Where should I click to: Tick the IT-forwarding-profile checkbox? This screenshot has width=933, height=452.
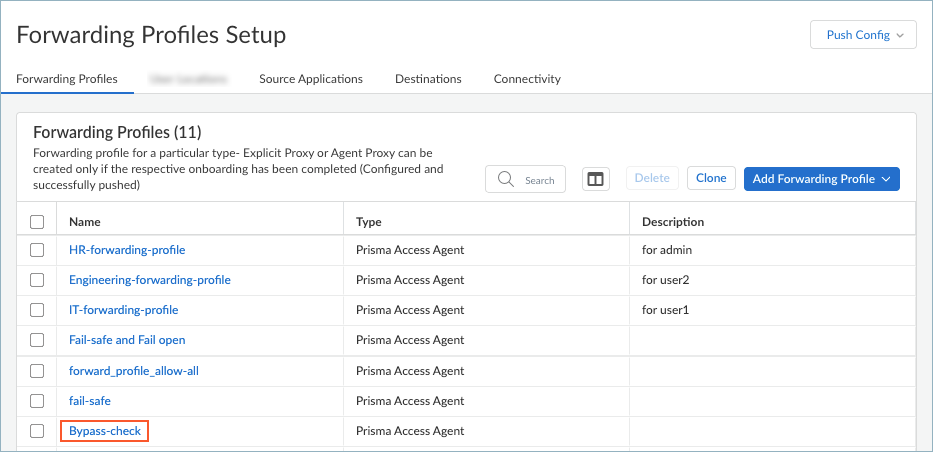coord(37,310)
